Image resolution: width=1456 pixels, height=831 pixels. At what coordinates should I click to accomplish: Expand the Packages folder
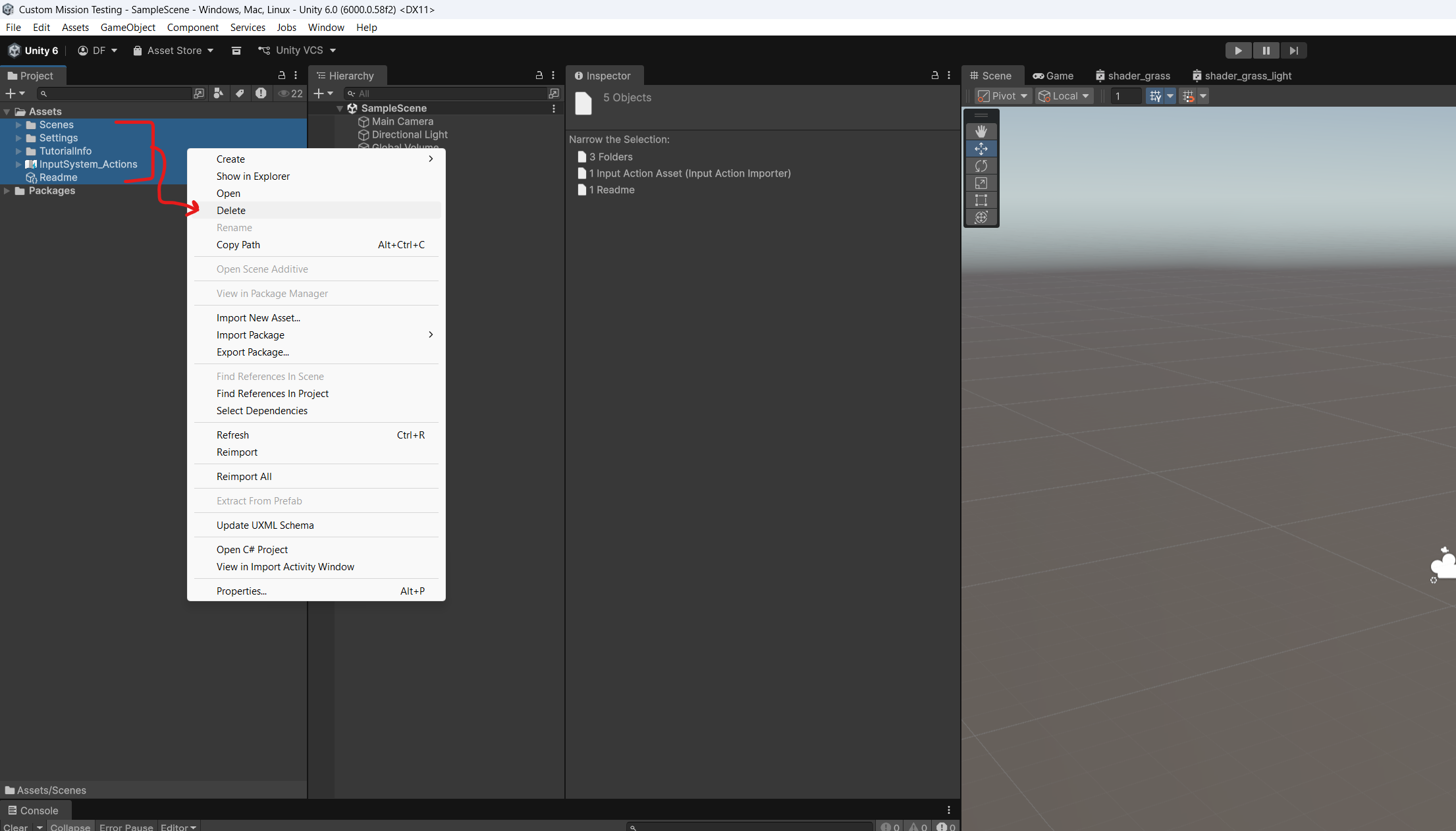(x=7, y=191)
